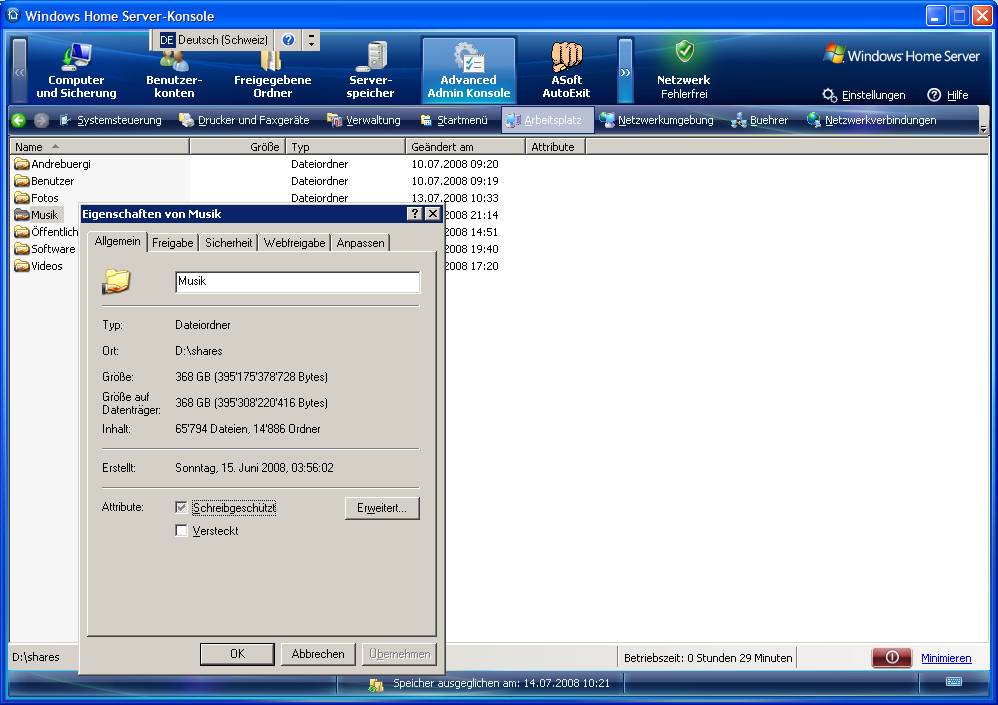The height and width of the screenshot is (705, 998).
Task: Sort by the Größe column header
Action: pyautogui.click(x=237, y=147)
